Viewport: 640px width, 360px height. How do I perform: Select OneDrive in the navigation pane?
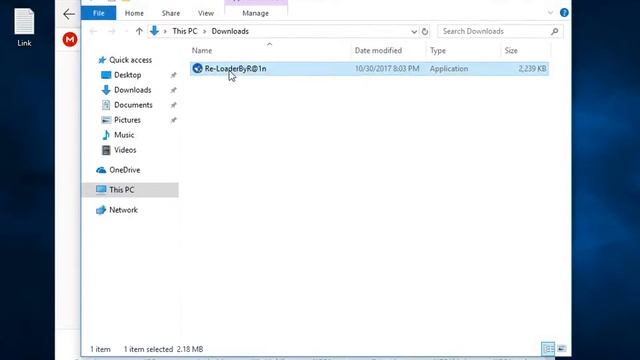pos(124,170)
